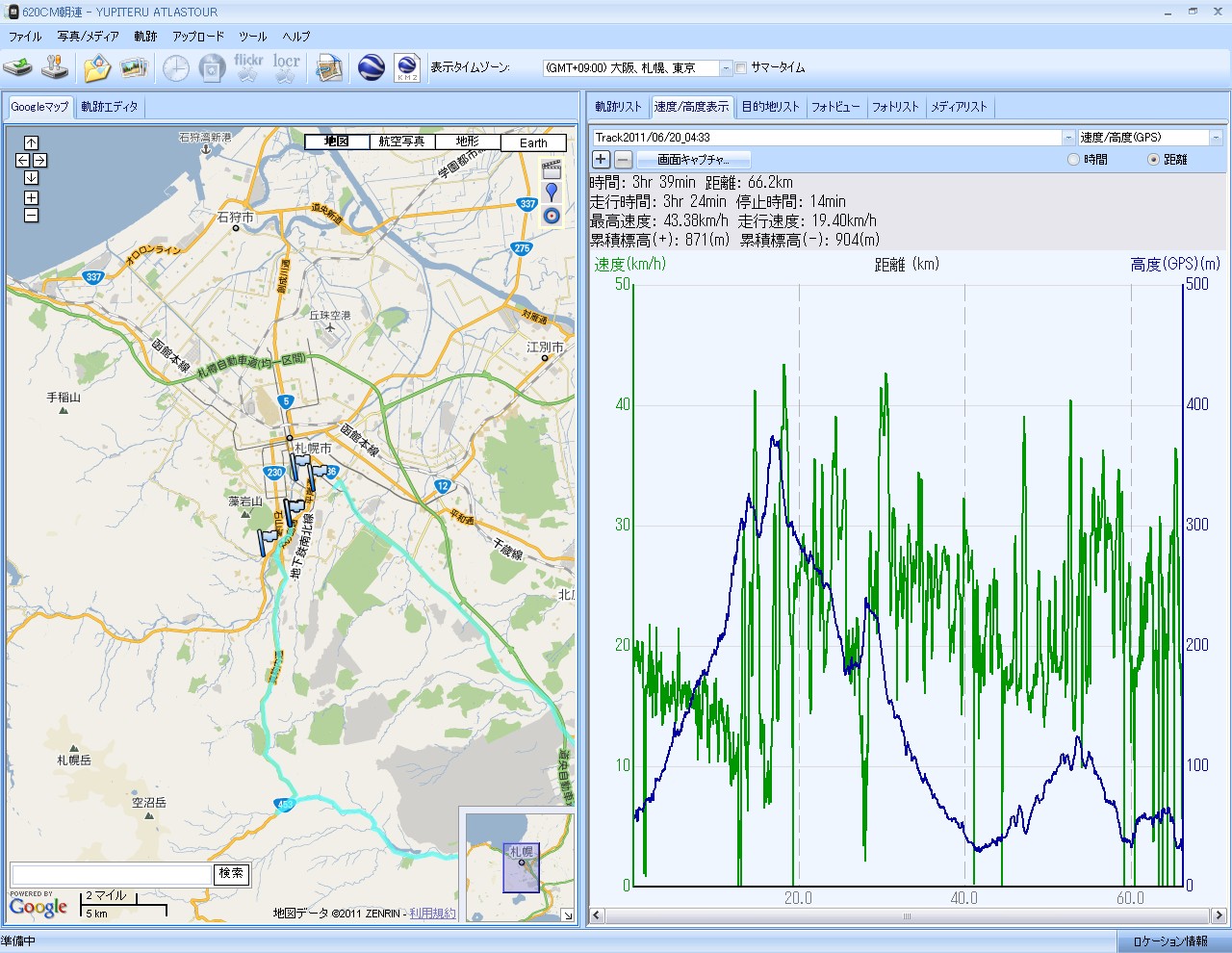Click the map export document icon

(329, 67)
